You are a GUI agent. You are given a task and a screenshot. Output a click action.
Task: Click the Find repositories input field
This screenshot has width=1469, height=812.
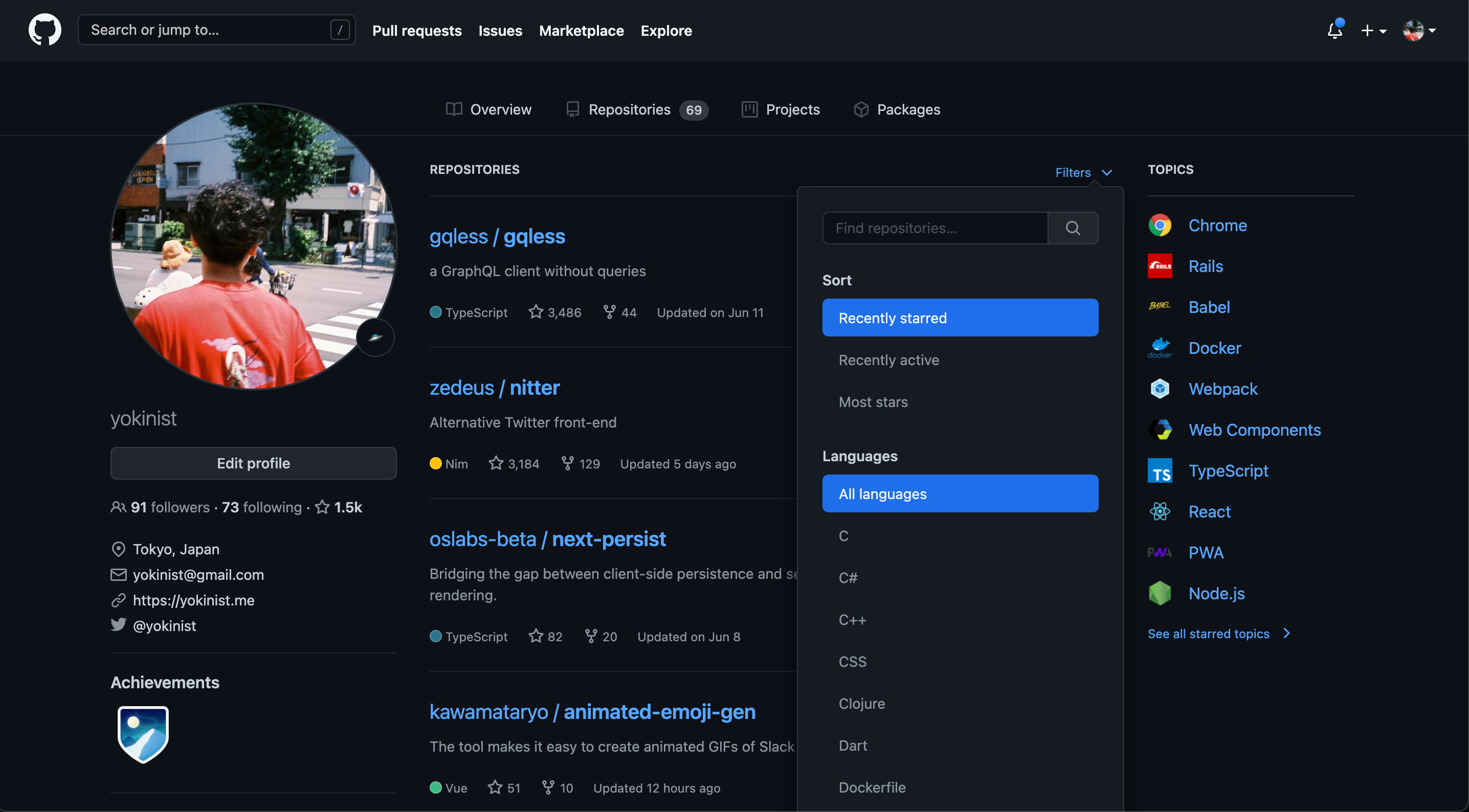coord(935,228)
